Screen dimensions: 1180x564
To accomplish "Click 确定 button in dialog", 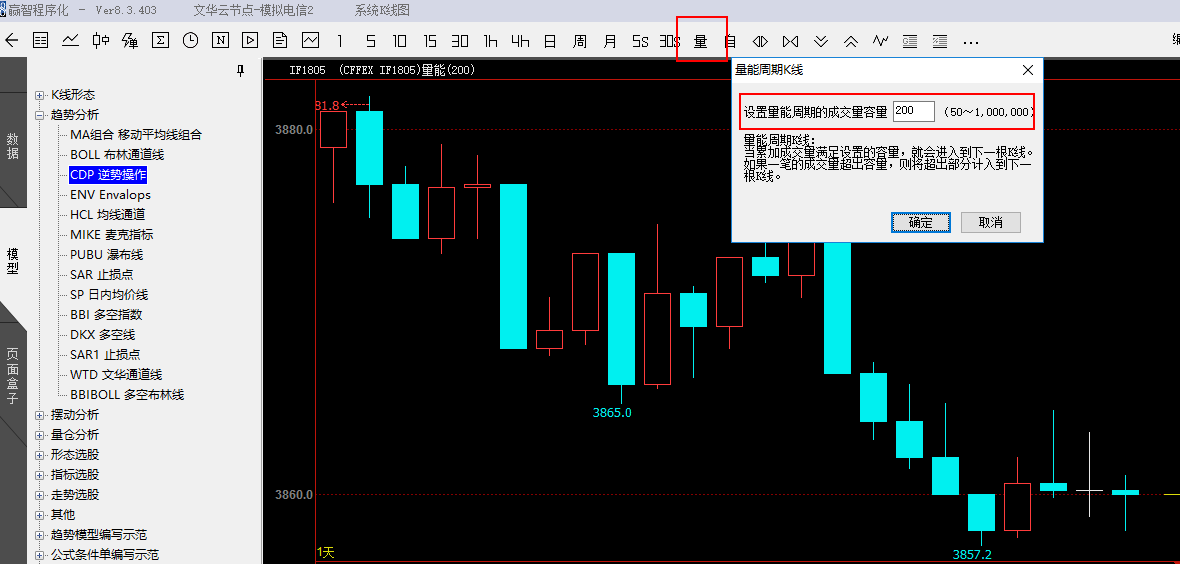I will pos(920,222).
